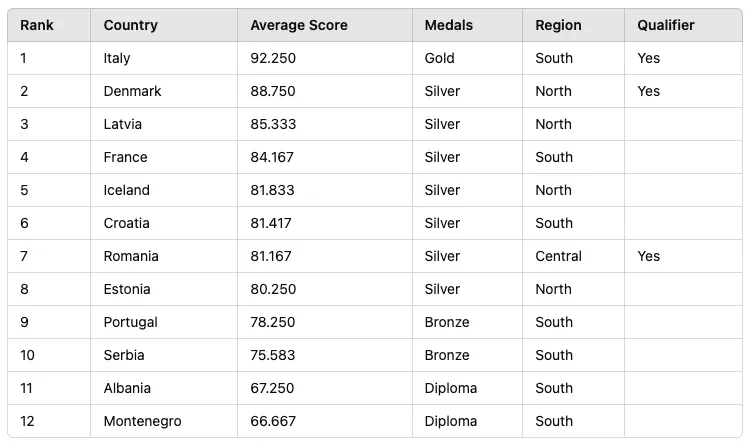Click the Rank column header
This screenshot has width=750, height=444.
pyautogui.click(x=37, y=25)
